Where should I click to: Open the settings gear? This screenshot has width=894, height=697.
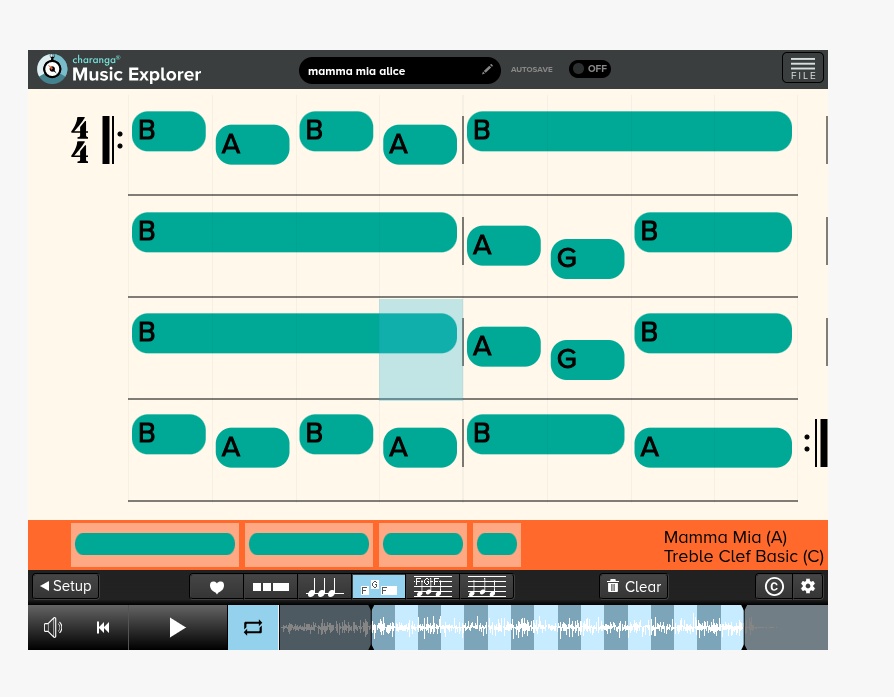click(x=808, y=587)
